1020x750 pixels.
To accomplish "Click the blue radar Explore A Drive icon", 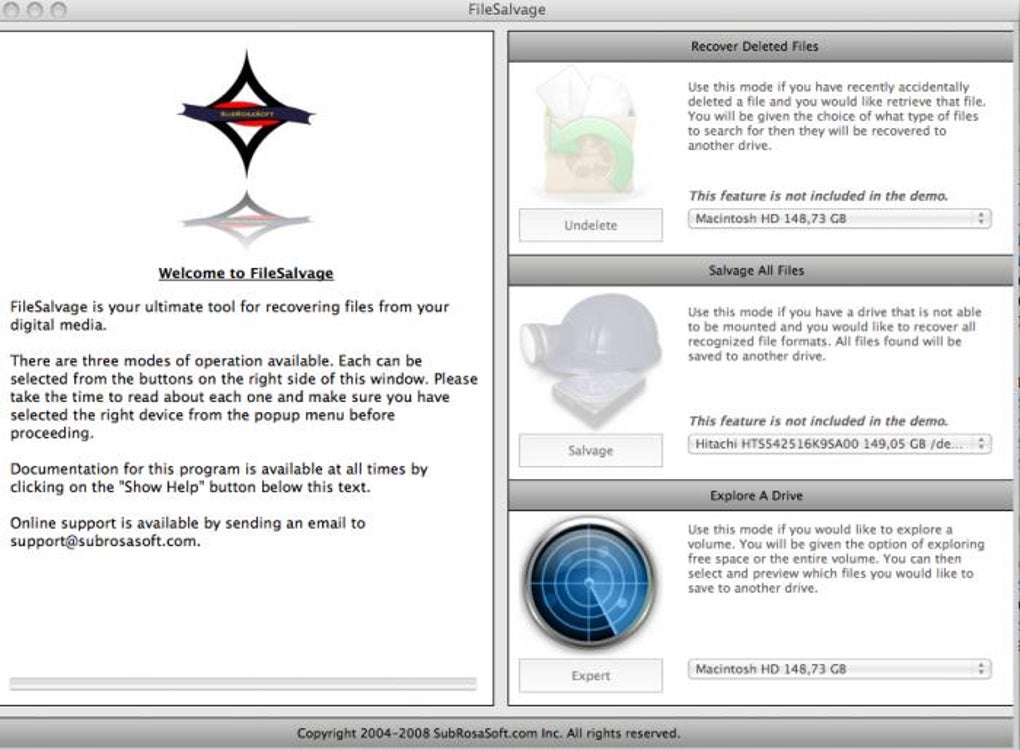I will click(x=590, y=583).
